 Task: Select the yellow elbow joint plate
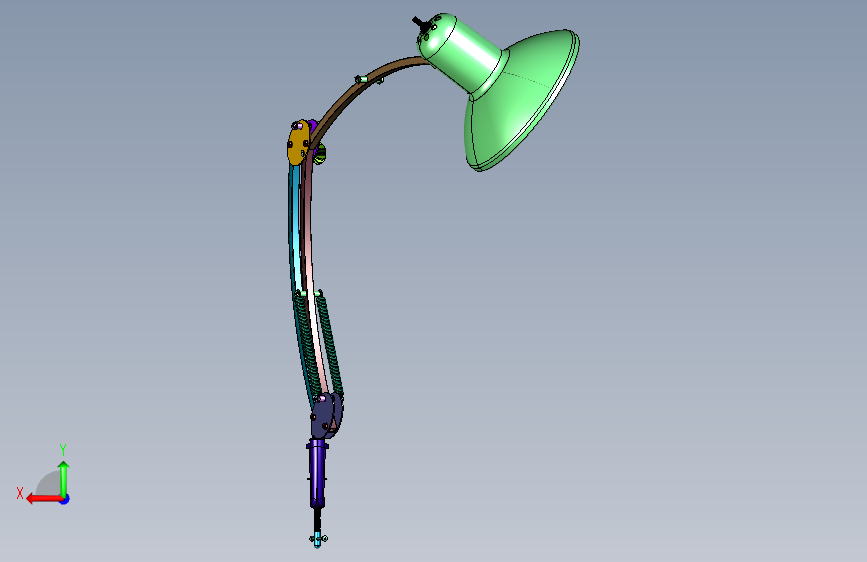pos(298,143)
